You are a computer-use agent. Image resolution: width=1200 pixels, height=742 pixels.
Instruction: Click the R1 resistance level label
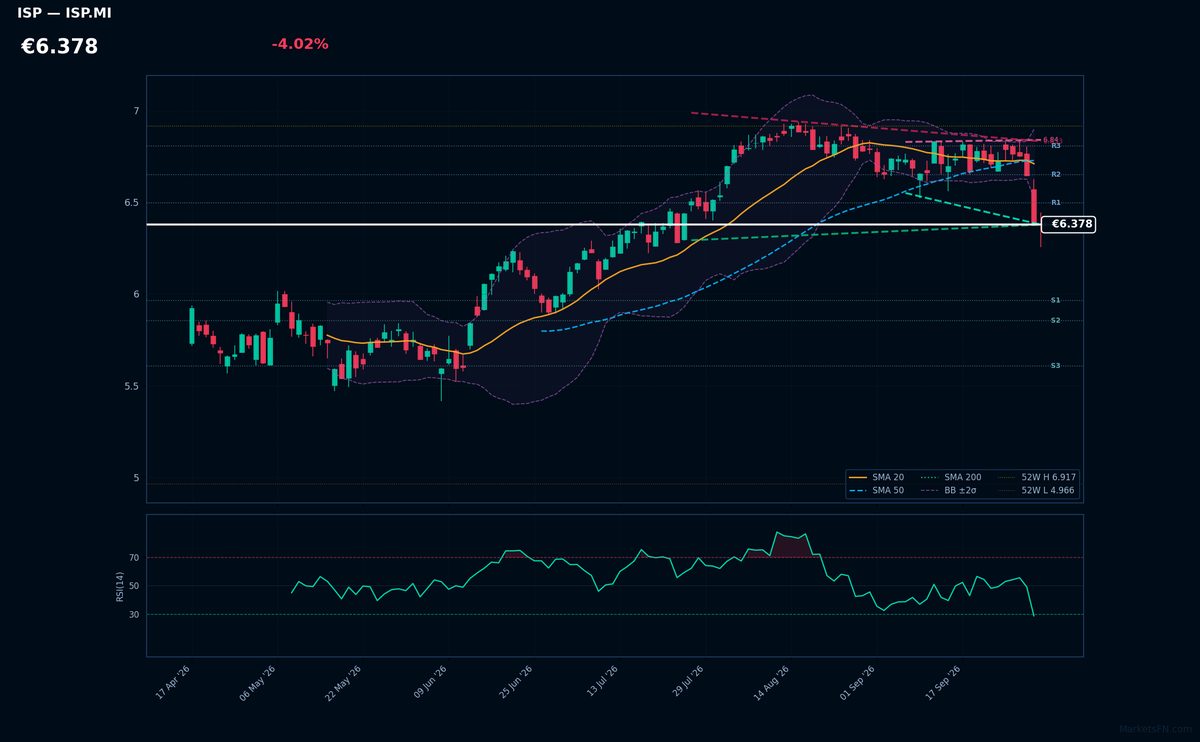pyautogui.click(x=1055, y=202)
